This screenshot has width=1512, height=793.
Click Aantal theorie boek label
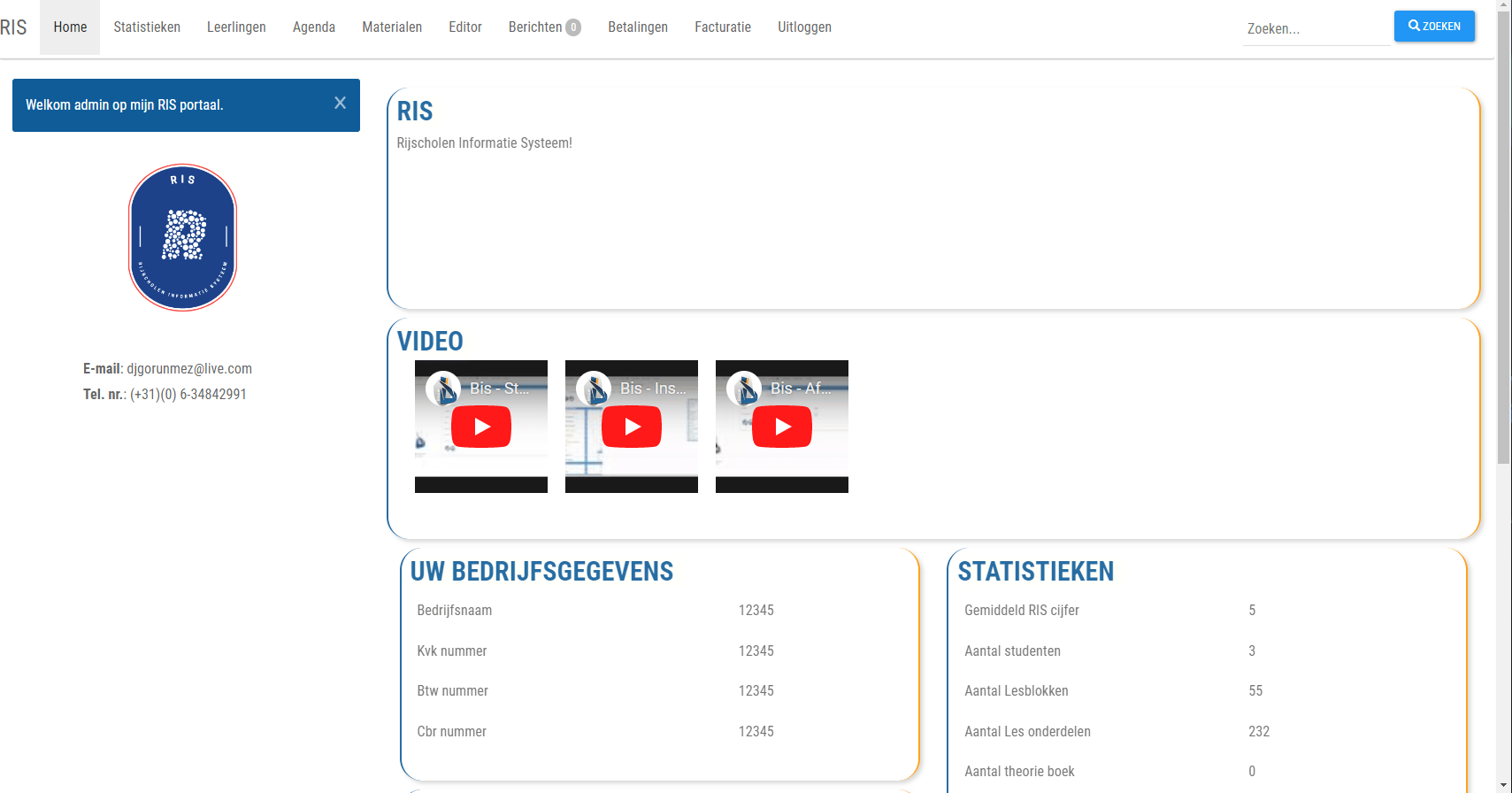pos(1019,772)
